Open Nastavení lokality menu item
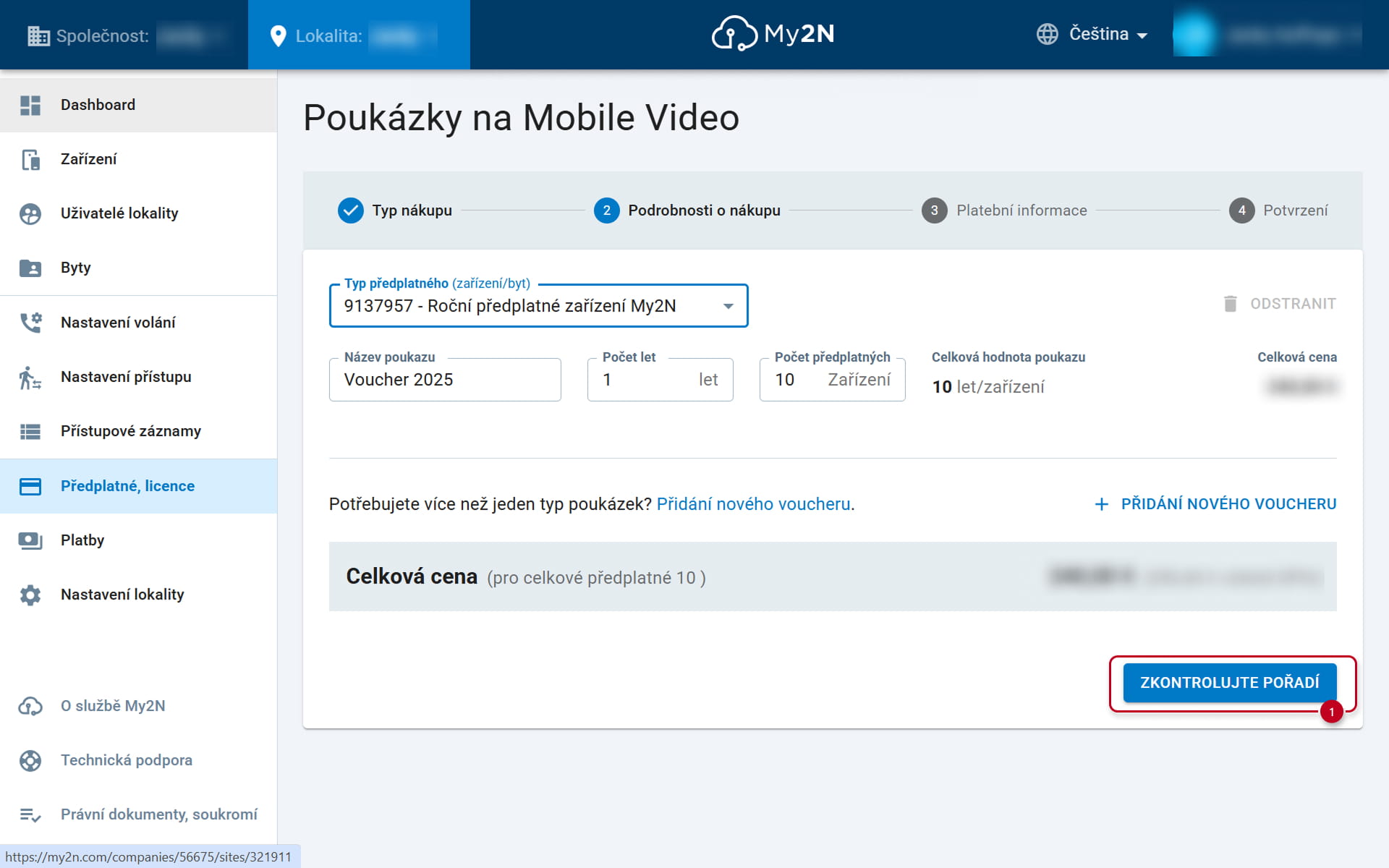The image size is (1389, 868). [138, 595]
